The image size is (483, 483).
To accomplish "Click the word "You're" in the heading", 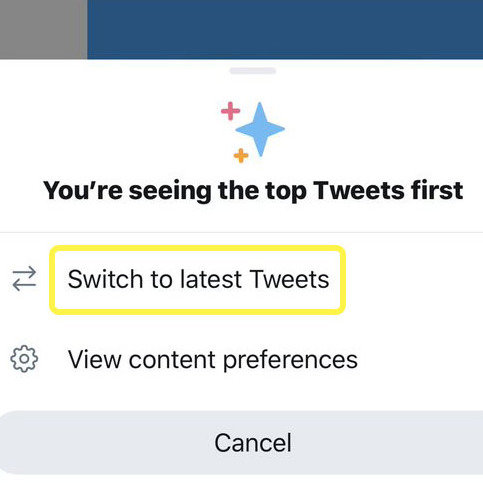I will point(83,190).
